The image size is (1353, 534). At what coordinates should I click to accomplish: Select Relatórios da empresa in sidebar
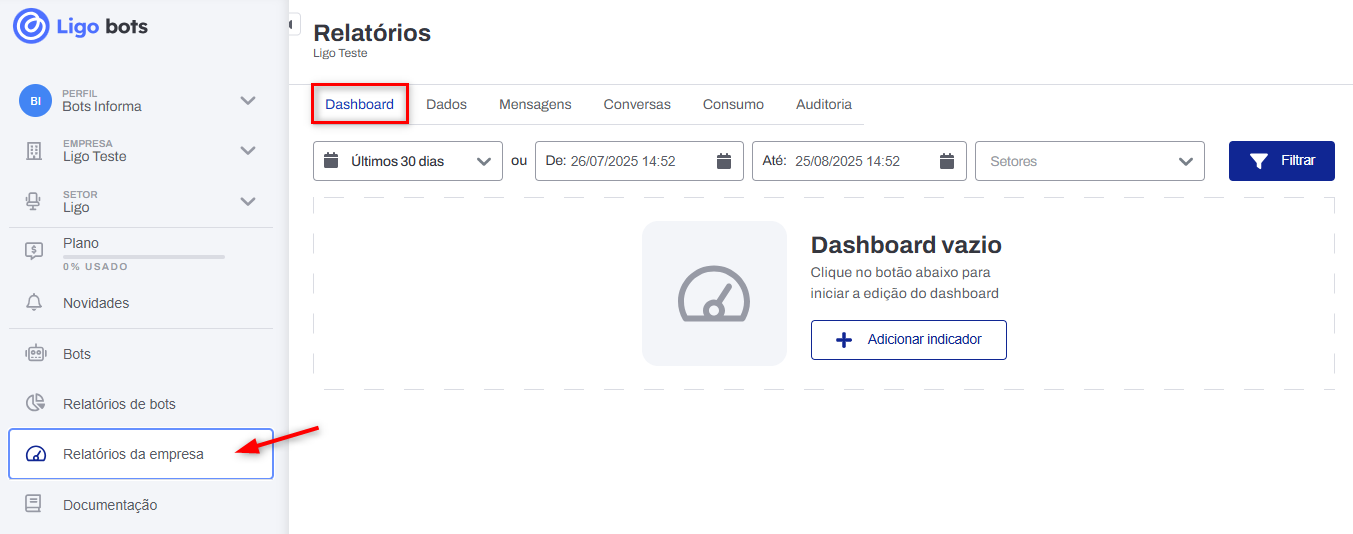click(140, 454)
